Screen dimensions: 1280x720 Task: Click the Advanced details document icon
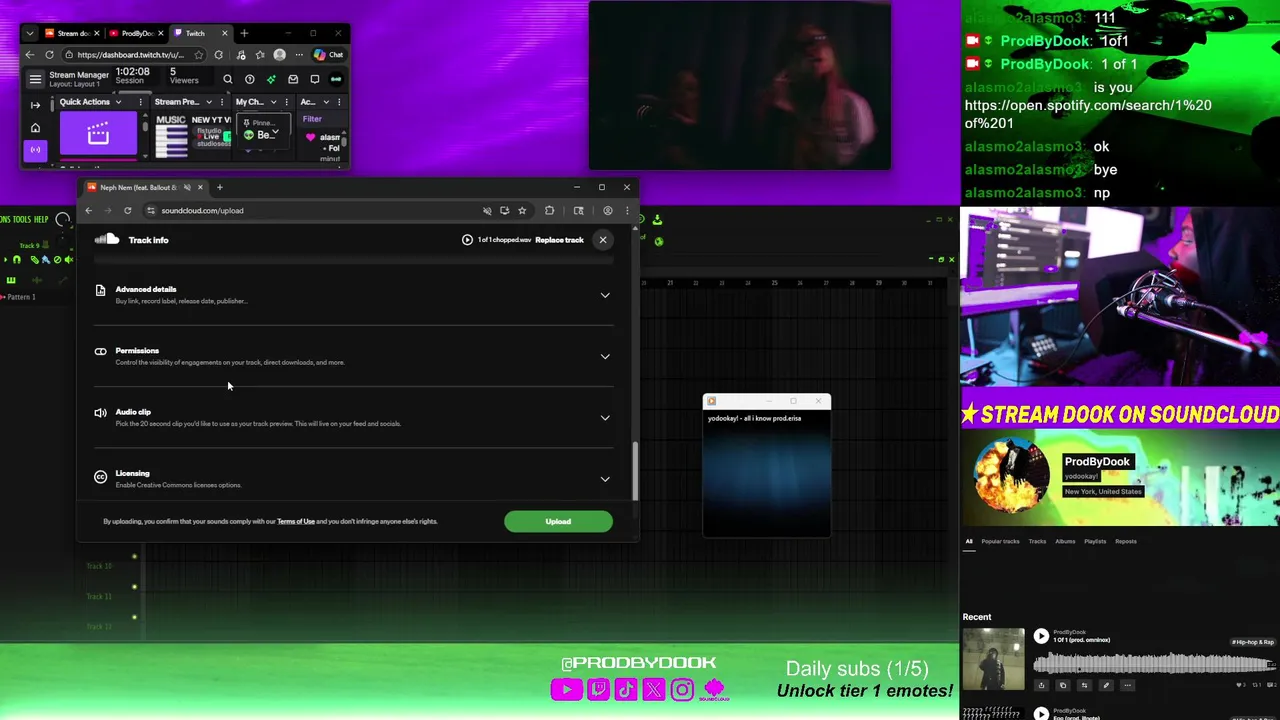click(100, 290)
